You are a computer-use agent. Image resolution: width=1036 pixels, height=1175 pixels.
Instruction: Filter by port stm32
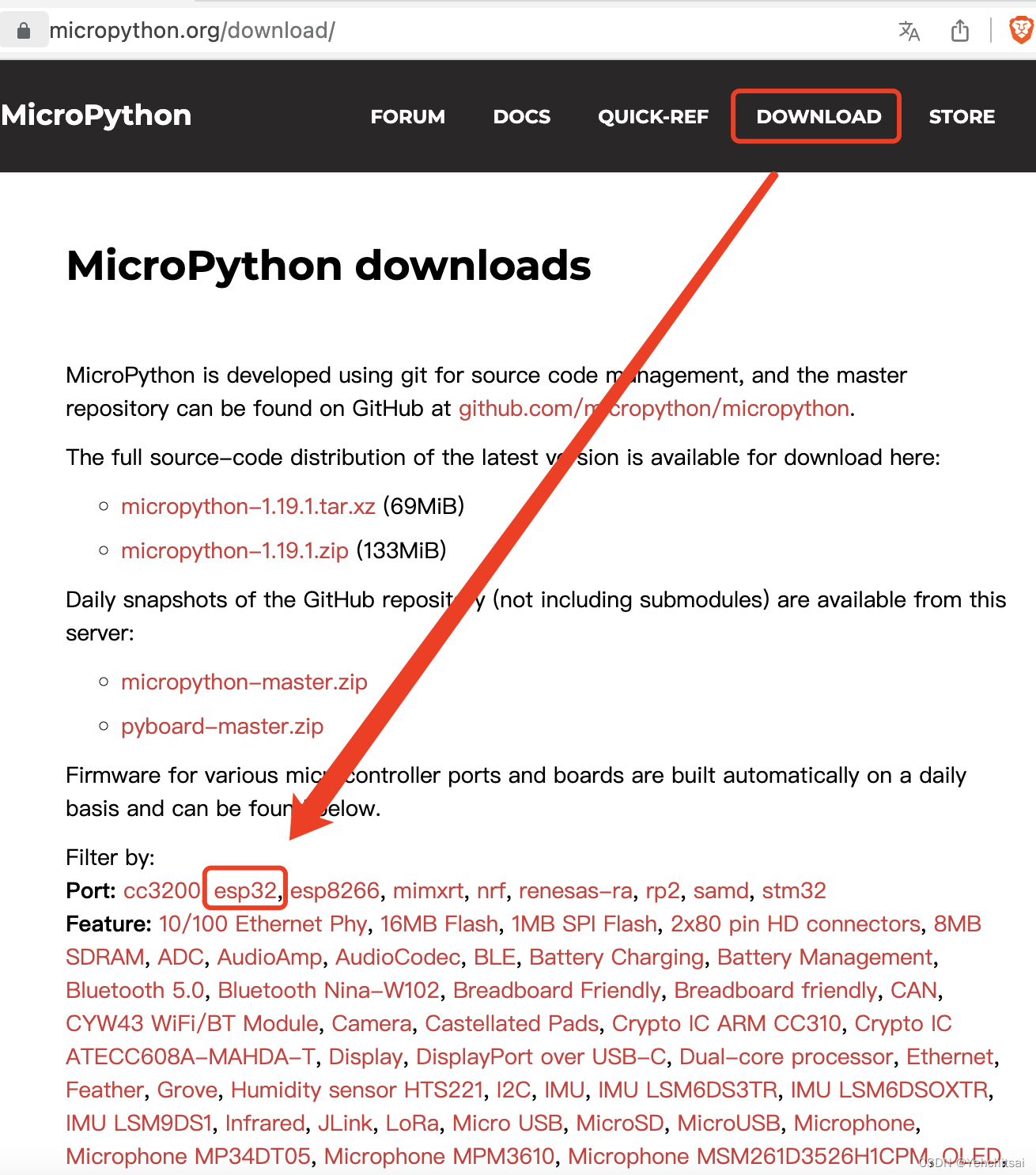coord(794,891)
